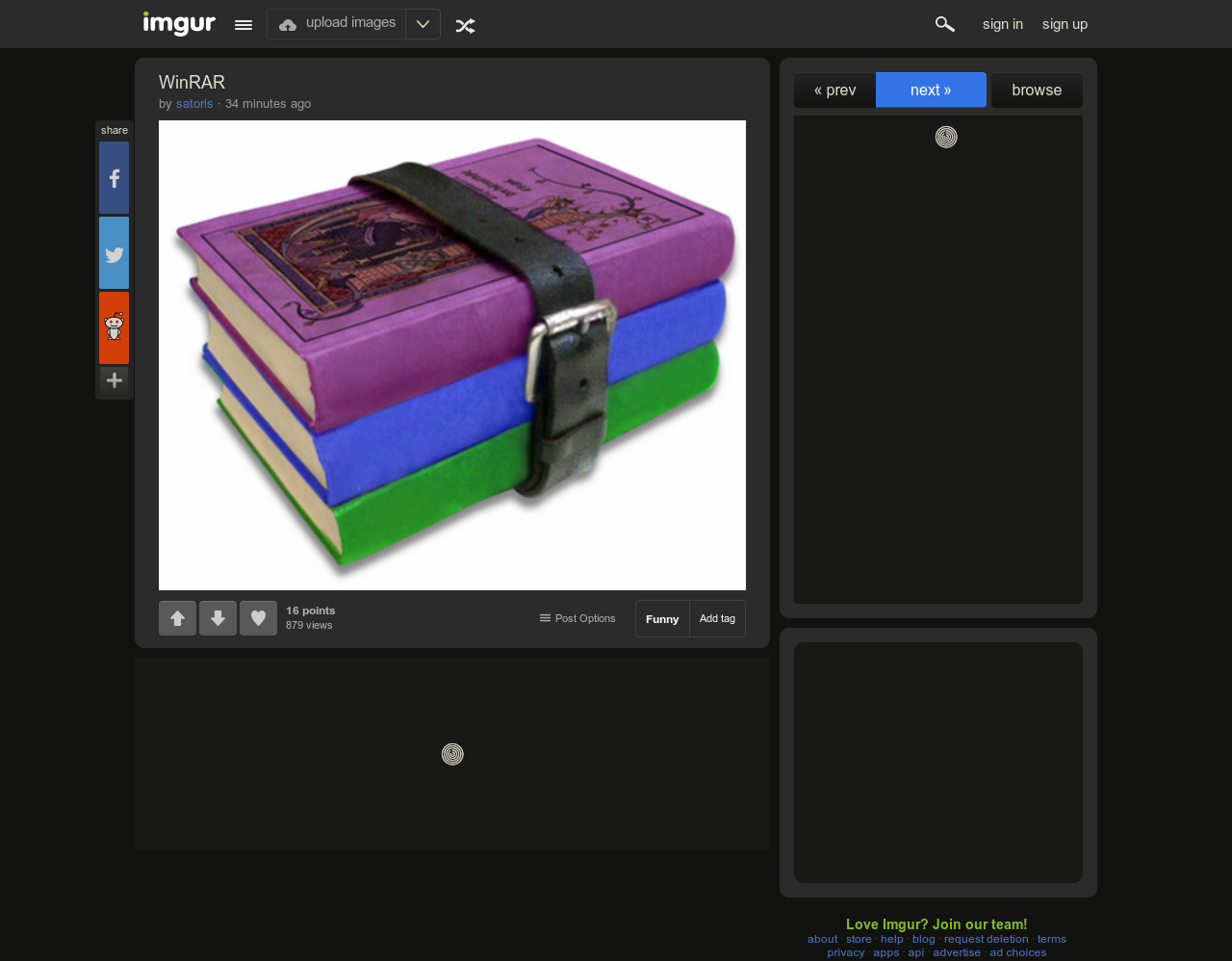Open the terms footer link
Screen dimensions: 1232x961
[x=1052, y=939]
